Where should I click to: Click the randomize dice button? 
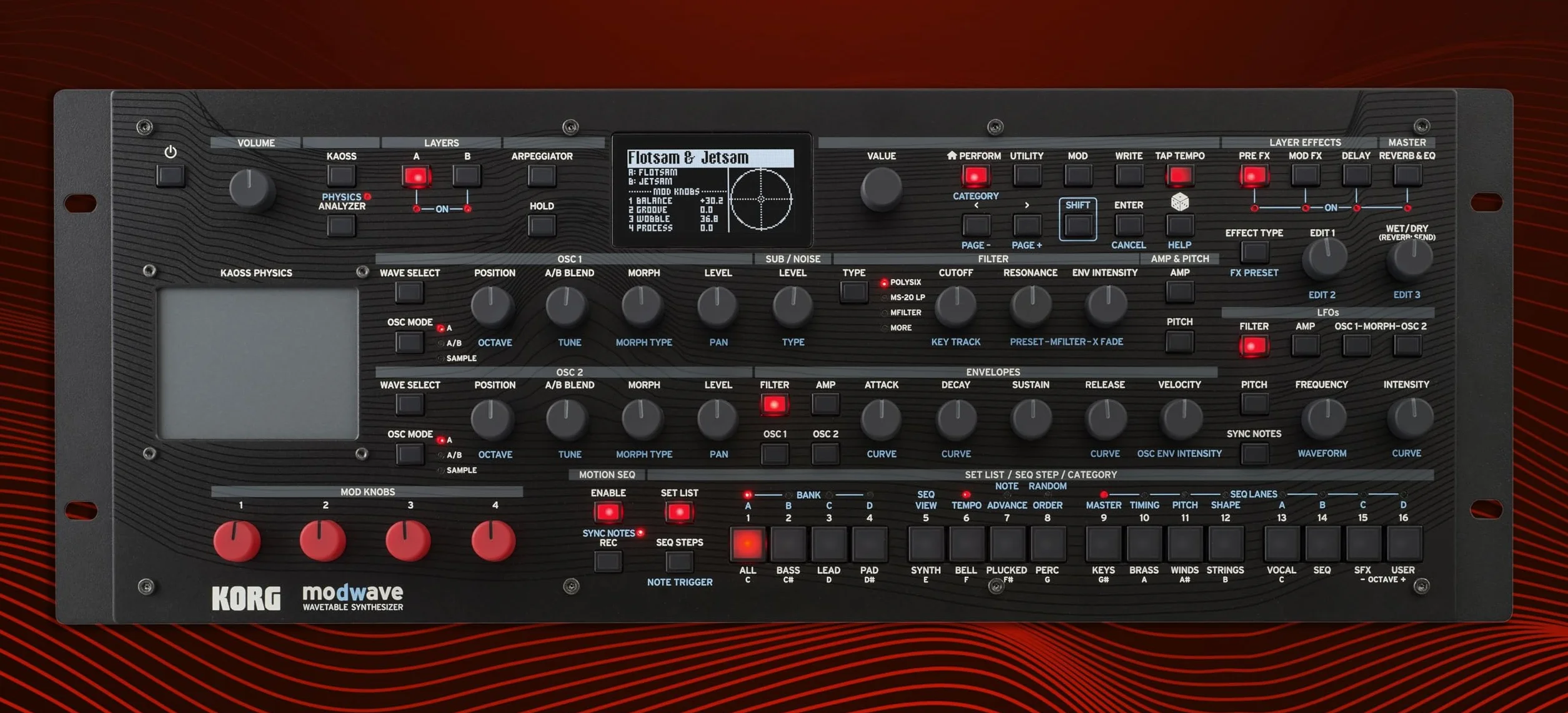[x=1179, y=225]
